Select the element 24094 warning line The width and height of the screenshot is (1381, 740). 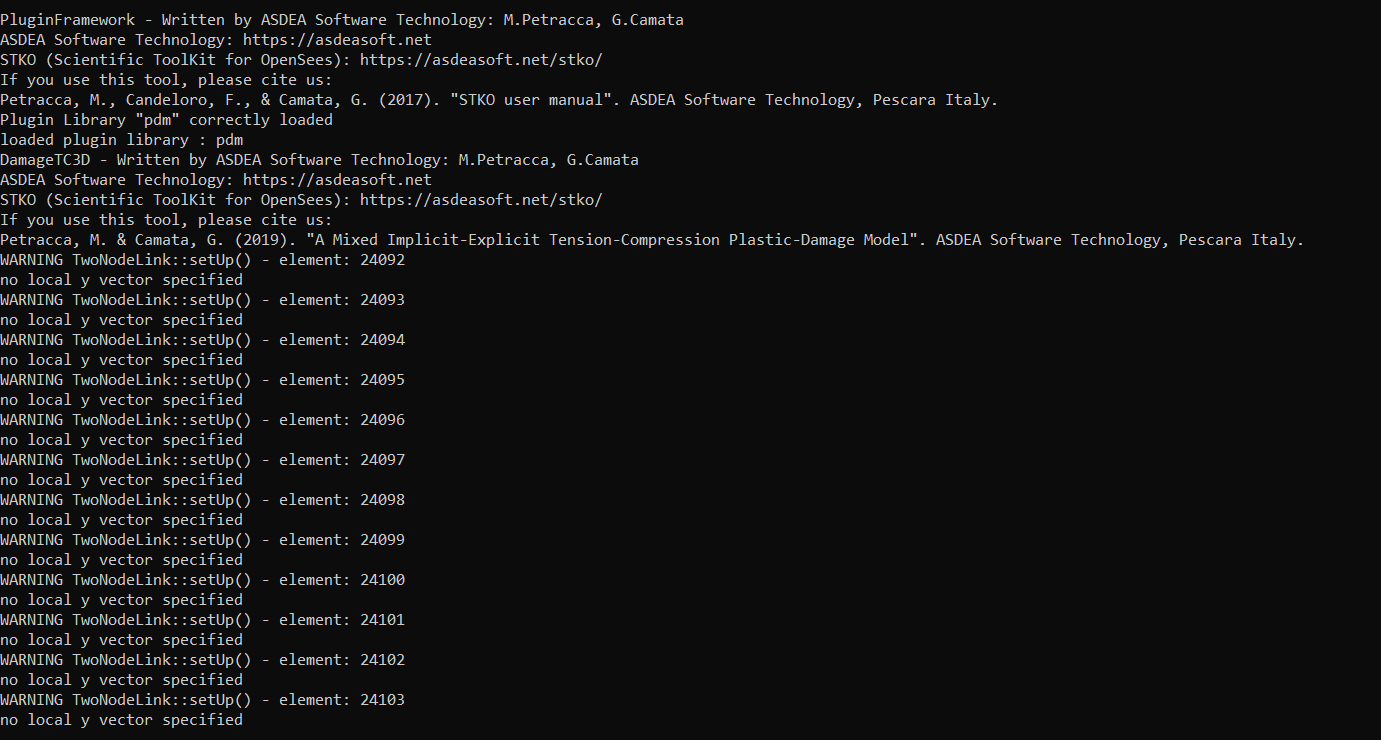203,340
